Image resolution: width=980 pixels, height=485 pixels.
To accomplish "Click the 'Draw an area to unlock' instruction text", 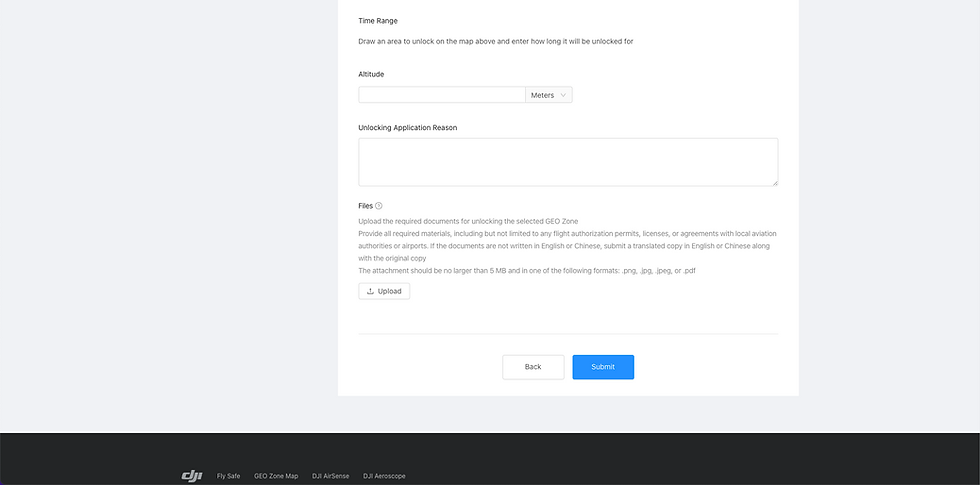I will pos(496,42).
